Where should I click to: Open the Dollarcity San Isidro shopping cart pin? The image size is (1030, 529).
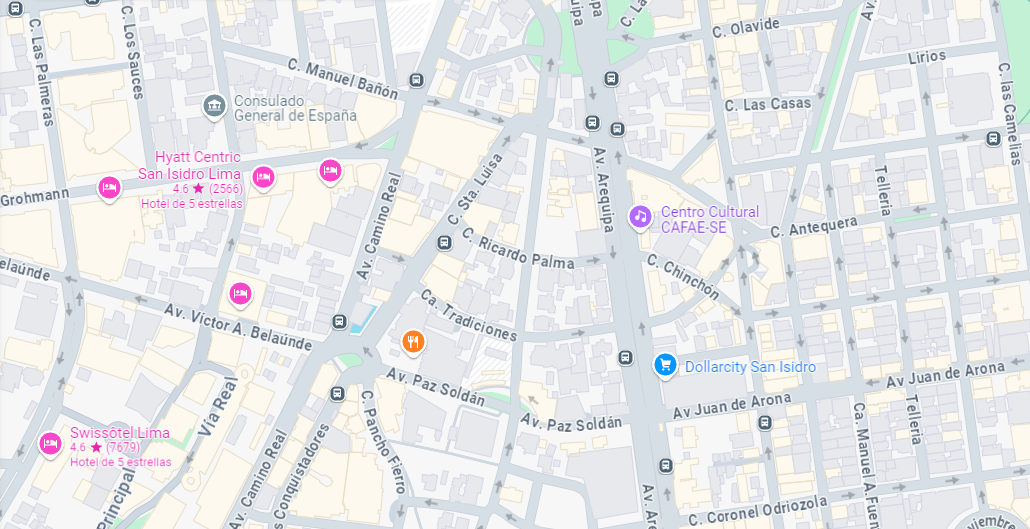click(665, 364)
